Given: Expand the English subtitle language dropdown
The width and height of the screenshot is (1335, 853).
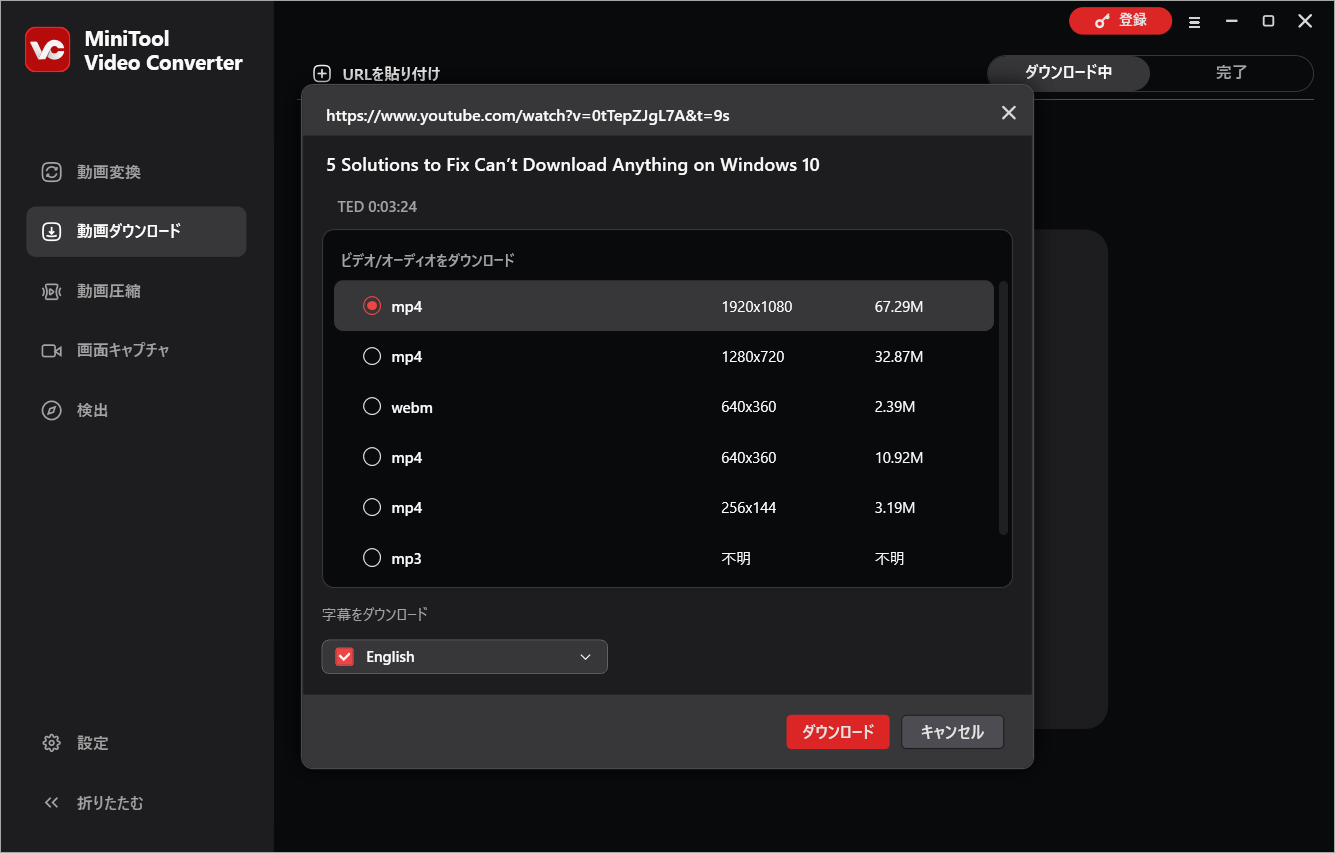Looking at the screenshot, I should point(585,657).
